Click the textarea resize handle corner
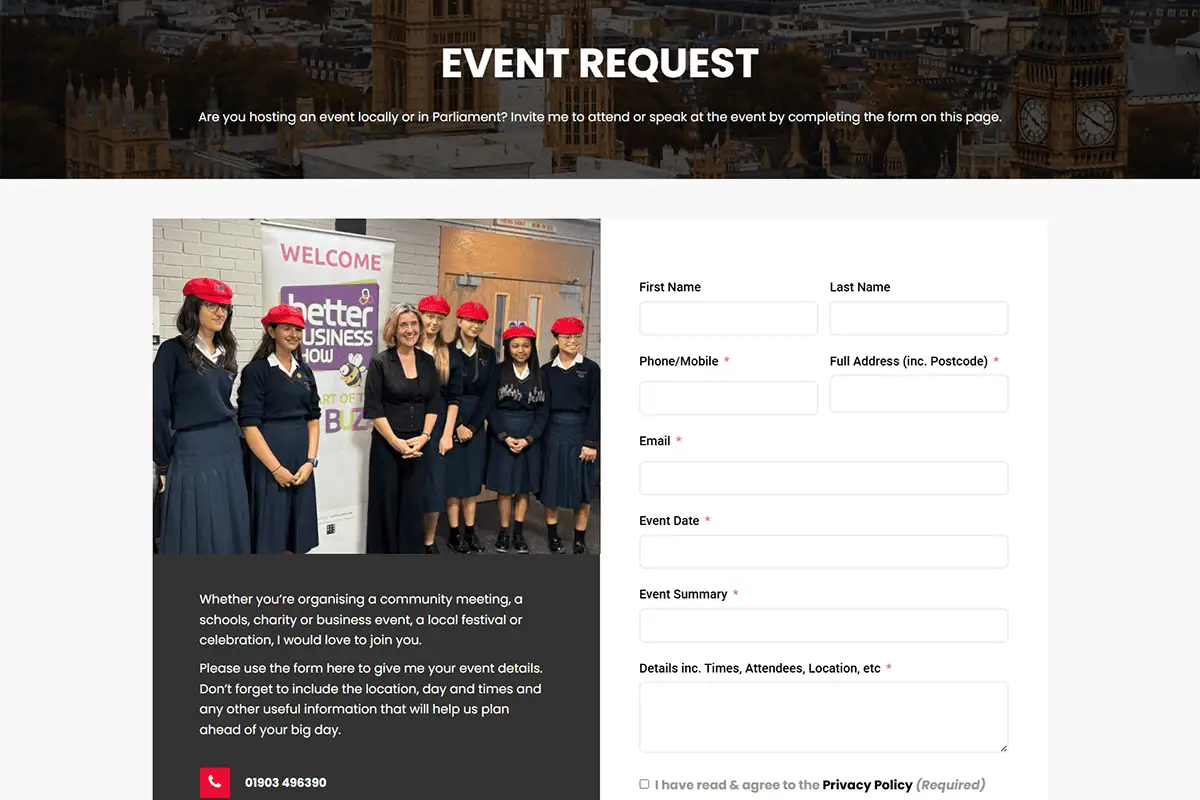This screenshot has width=1200, height=800. (x=1003, y=747)
